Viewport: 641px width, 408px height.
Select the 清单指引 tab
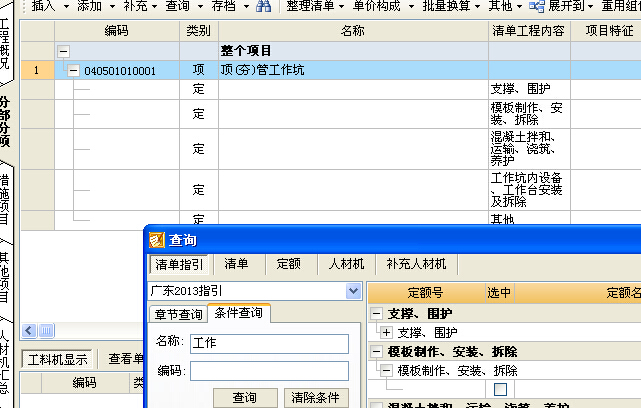[179, 265]
